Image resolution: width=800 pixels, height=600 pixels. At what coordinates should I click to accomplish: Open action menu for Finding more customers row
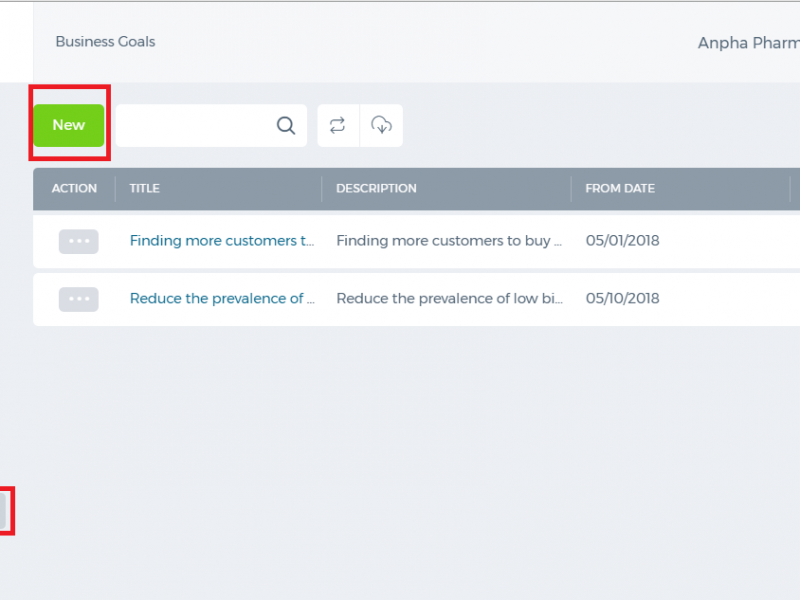79,241
